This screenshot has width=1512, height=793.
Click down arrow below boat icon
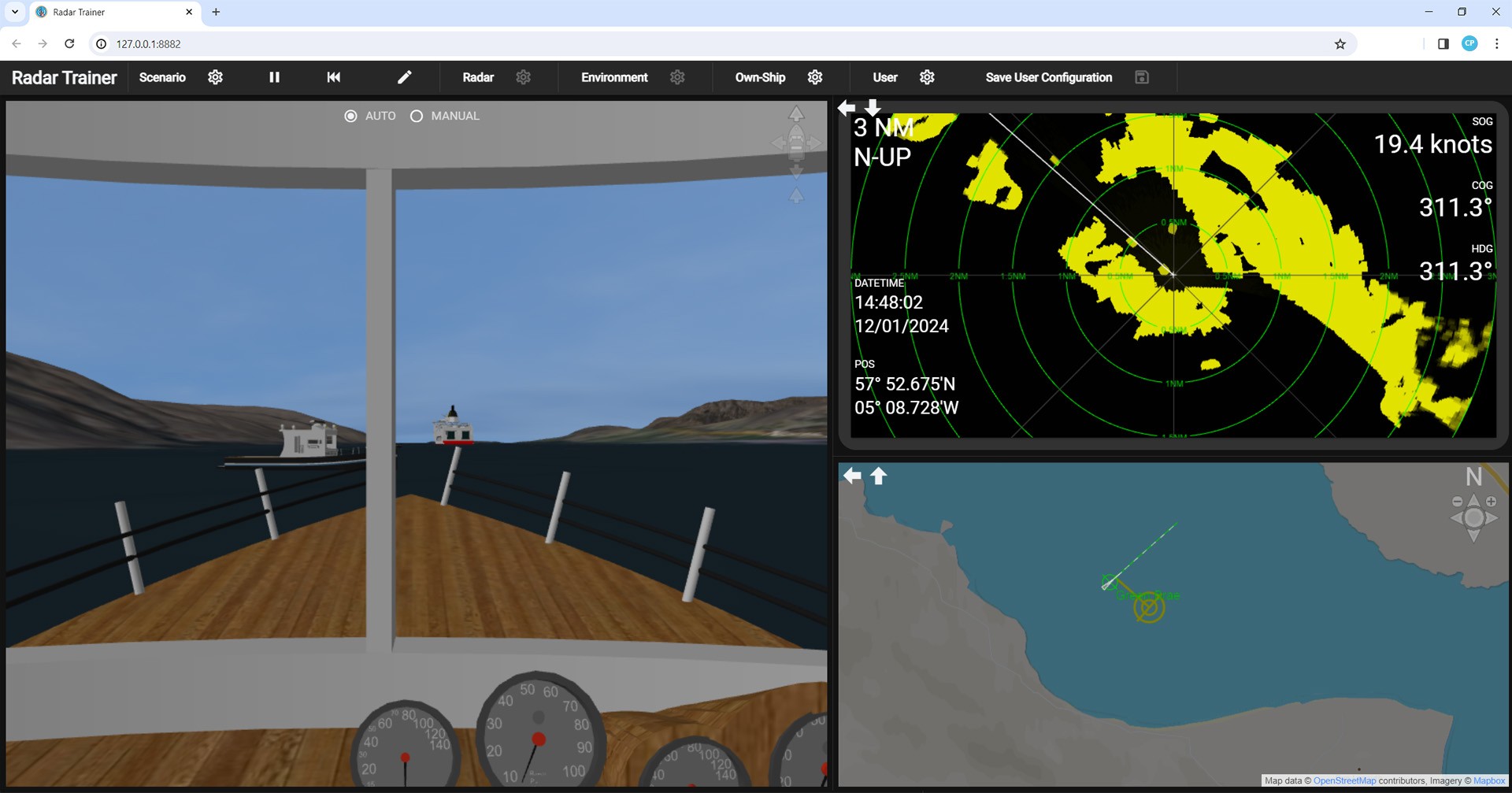click(796, 171)
